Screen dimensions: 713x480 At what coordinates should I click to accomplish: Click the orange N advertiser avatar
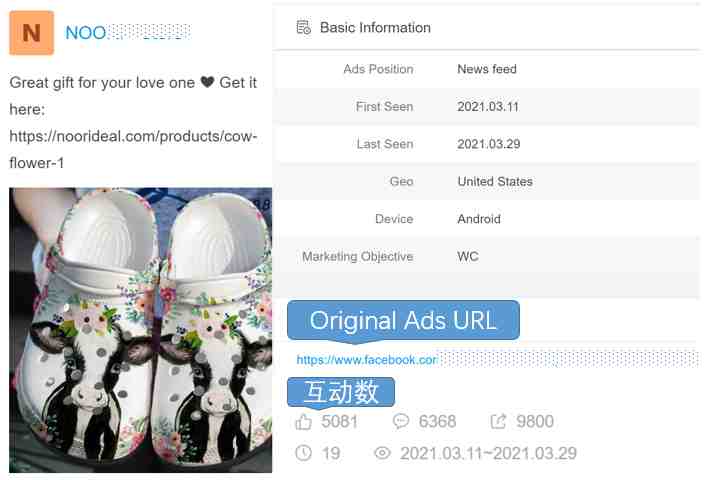point(31,33)
